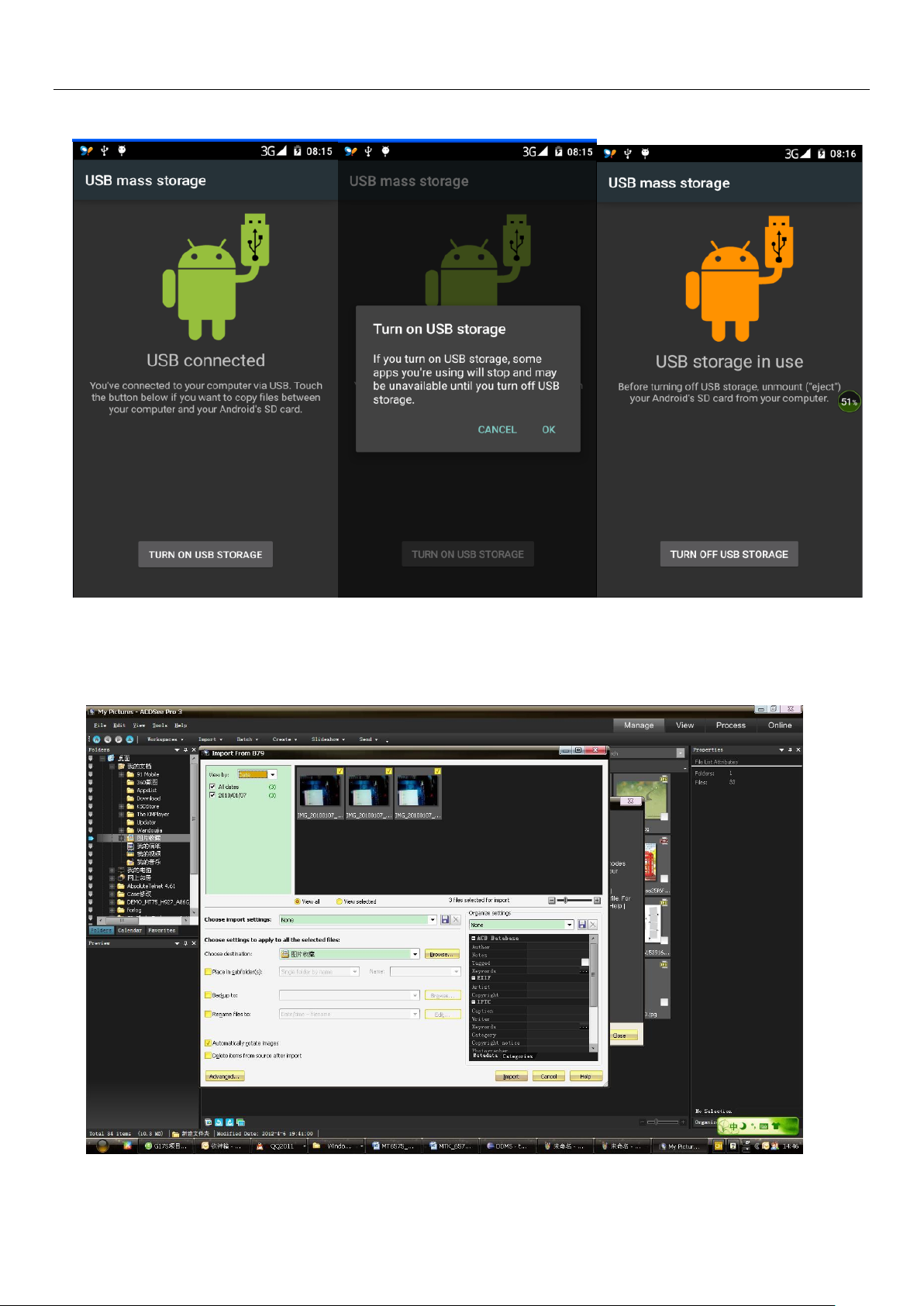
Task: Tap CANCEL in the Turn on USB storage dialog
Action: (497, 429)
